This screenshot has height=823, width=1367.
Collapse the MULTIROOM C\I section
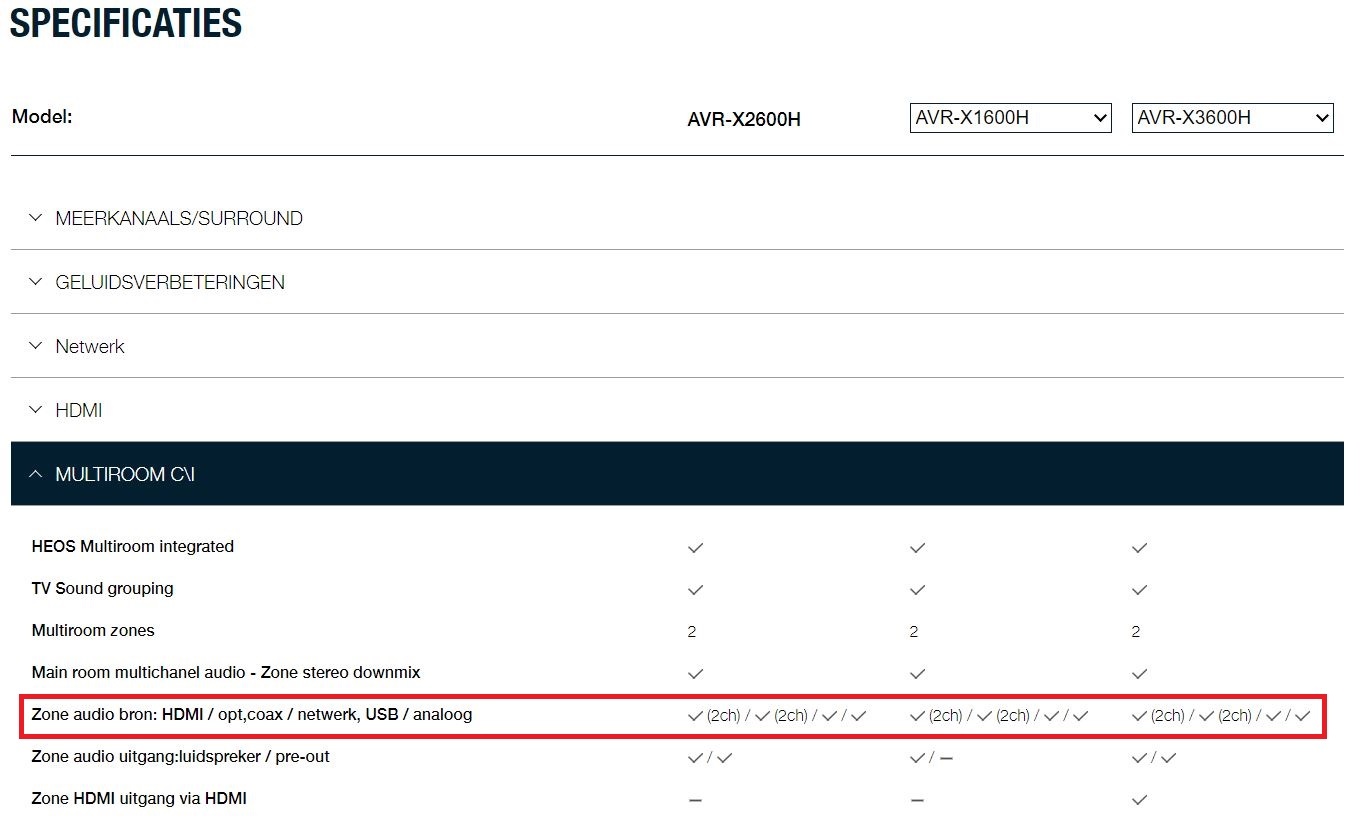tap(677, 474)
